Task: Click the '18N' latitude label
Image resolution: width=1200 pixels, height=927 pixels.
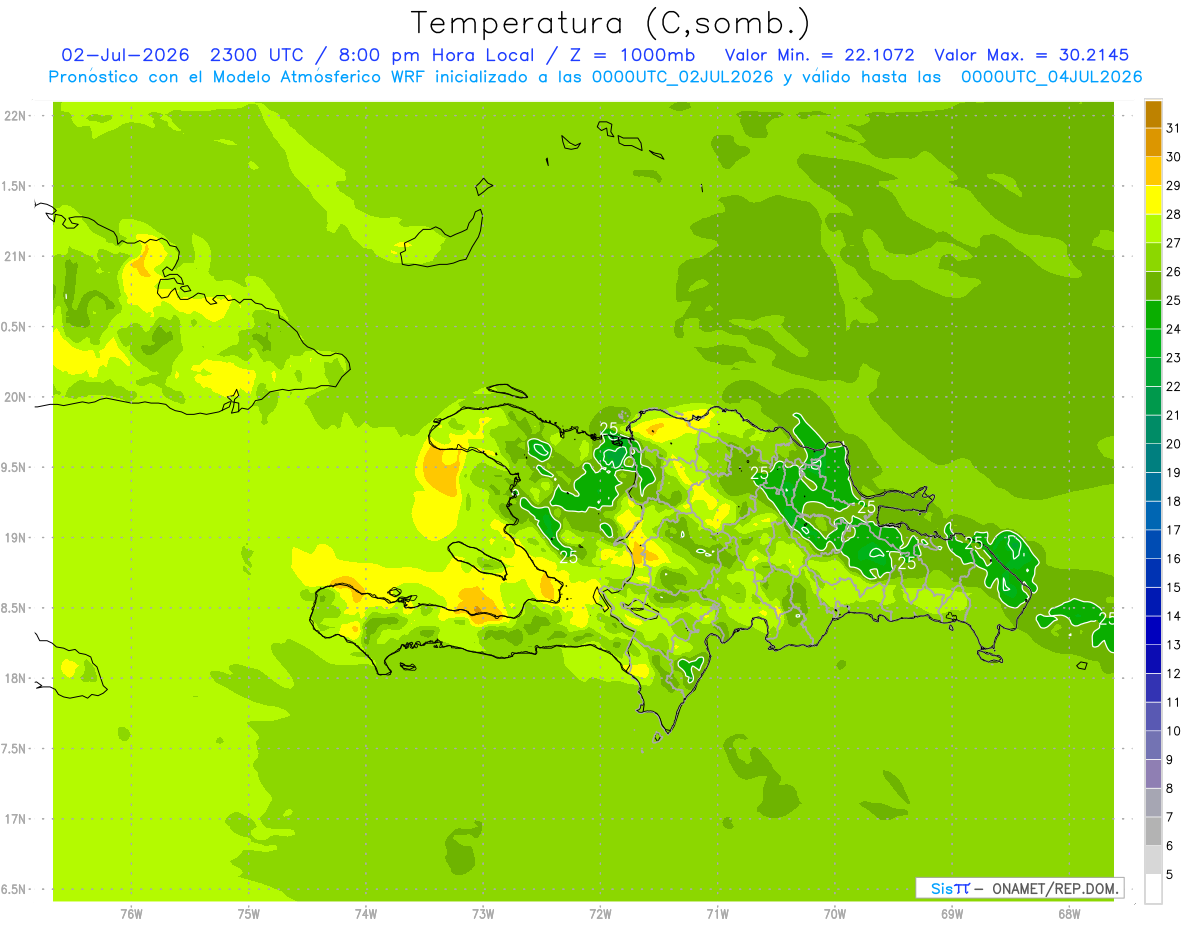Action: tap(16, 678)
